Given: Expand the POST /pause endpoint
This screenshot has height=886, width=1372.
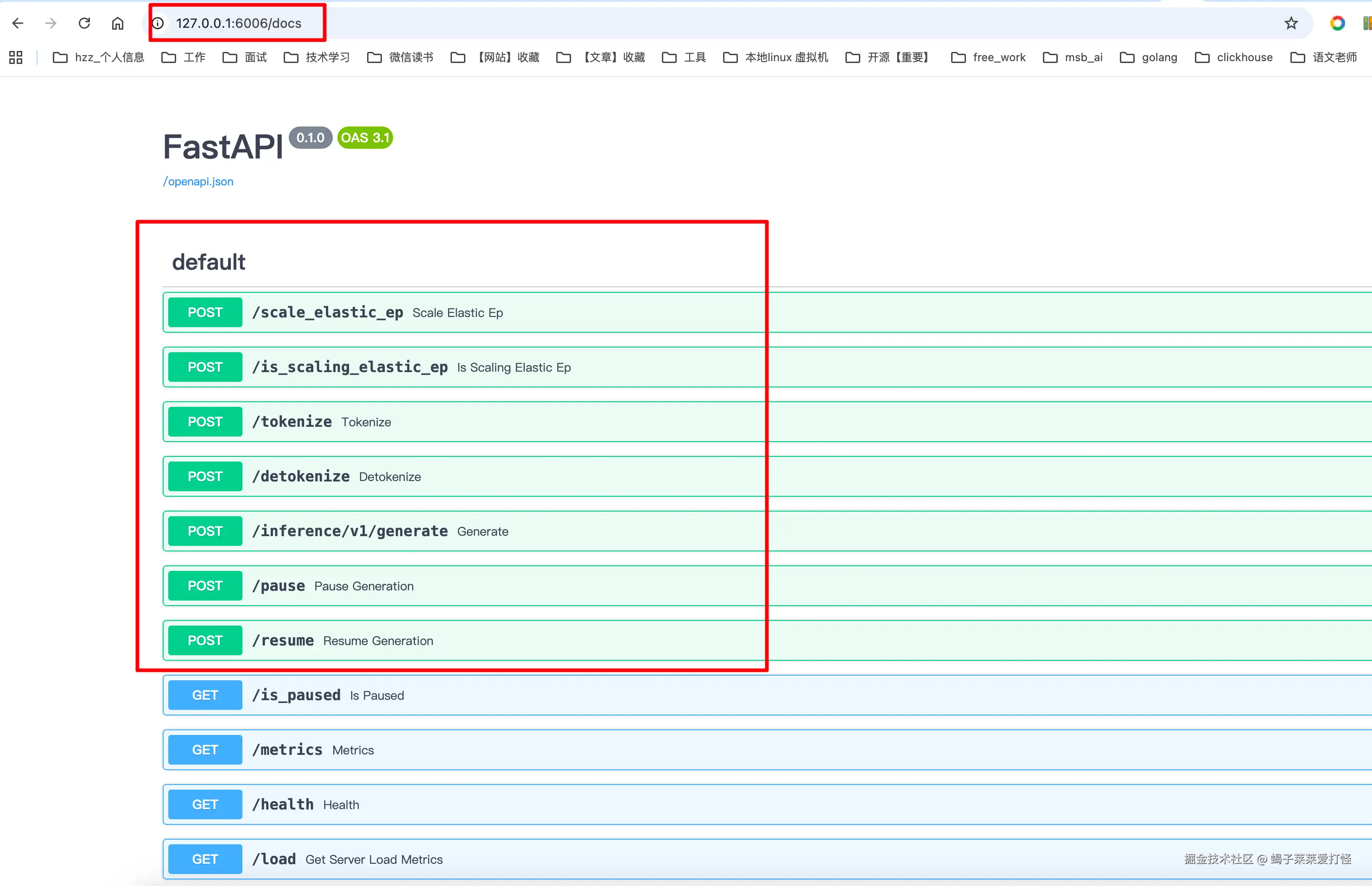Looking at the screenshot, I should 767,586.
